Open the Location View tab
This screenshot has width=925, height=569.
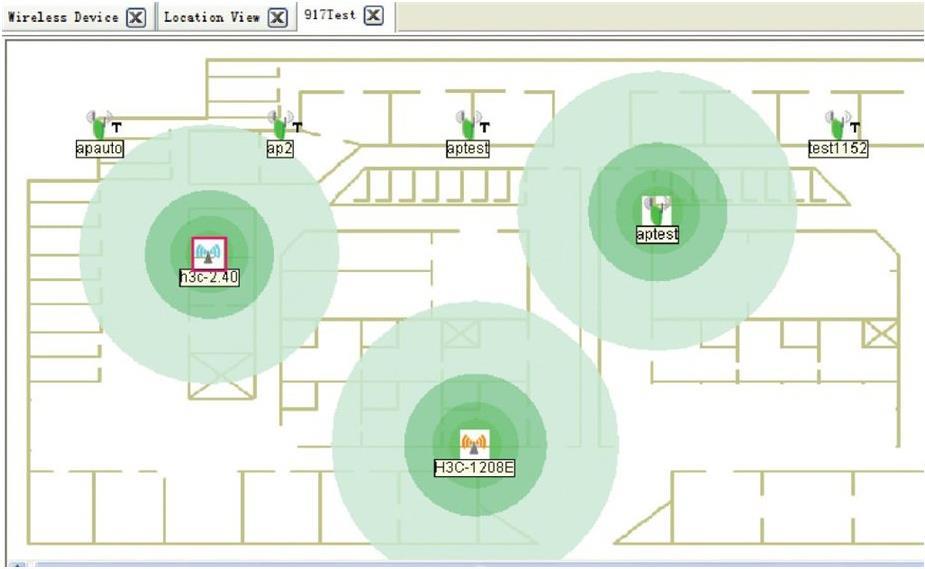[x=211, y=17]
